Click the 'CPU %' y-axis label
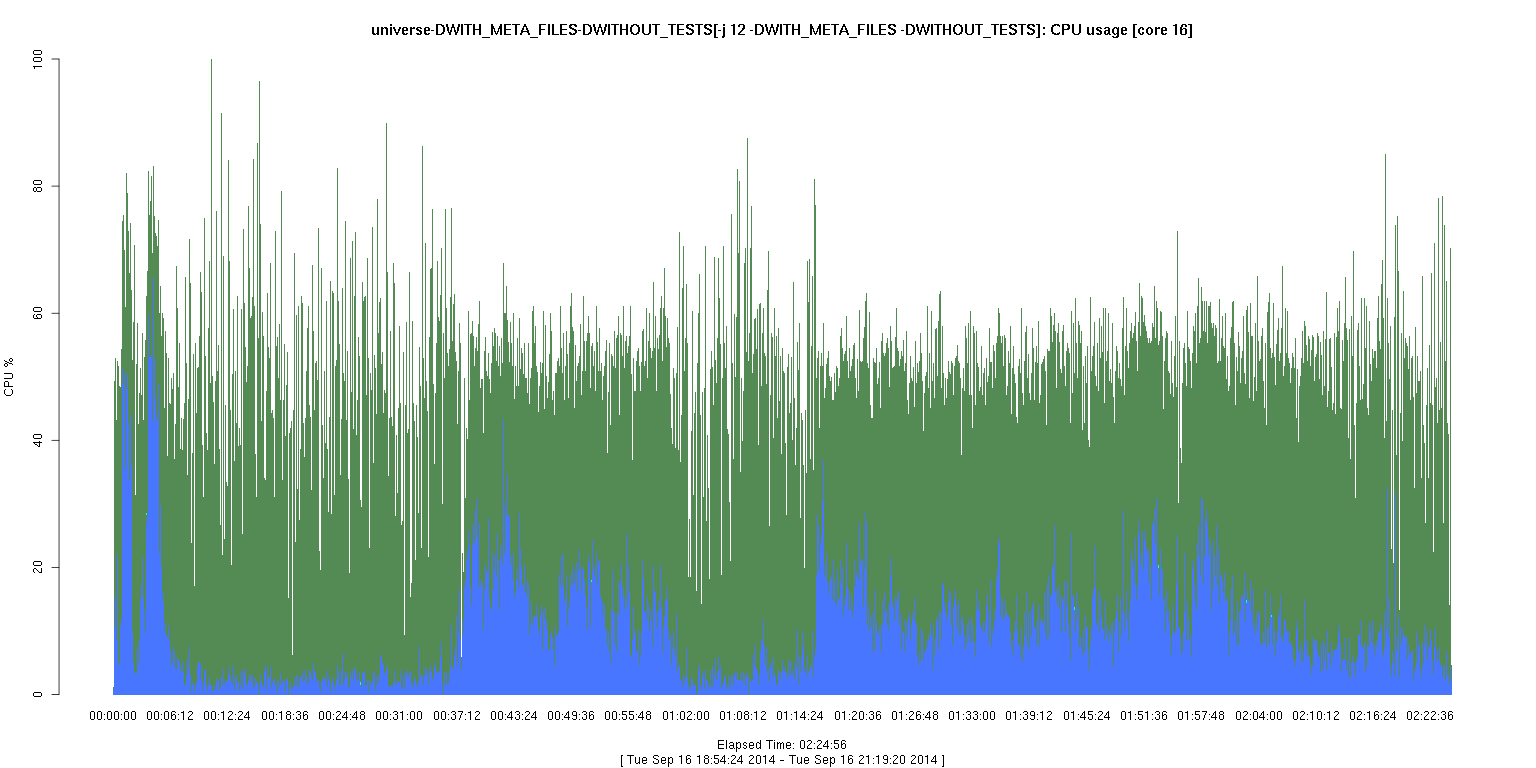Viewport: 1536px width, 768px height. point(10,377)
